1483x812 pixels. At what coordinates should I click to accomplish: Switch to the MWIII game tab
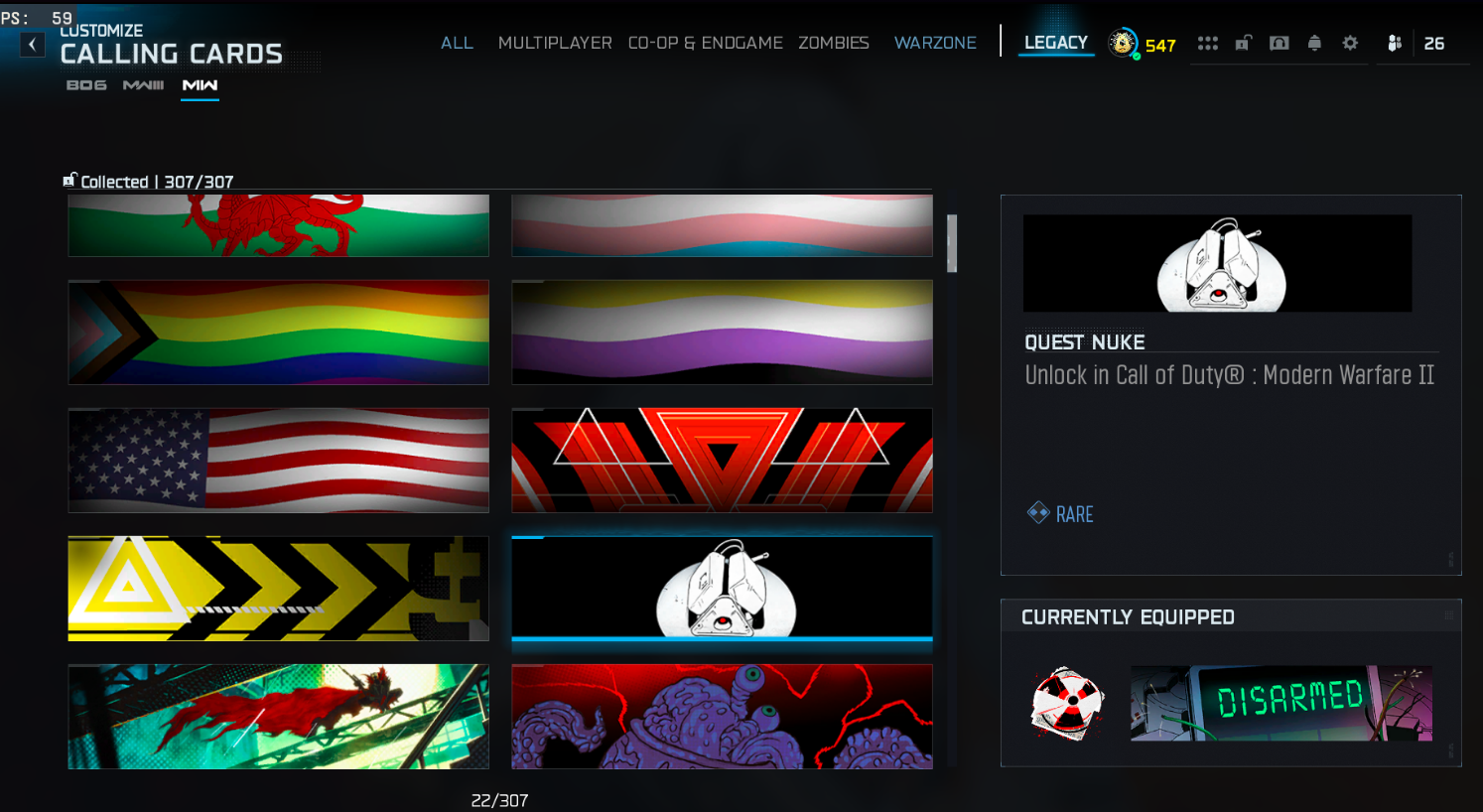(x=143, y=85)
